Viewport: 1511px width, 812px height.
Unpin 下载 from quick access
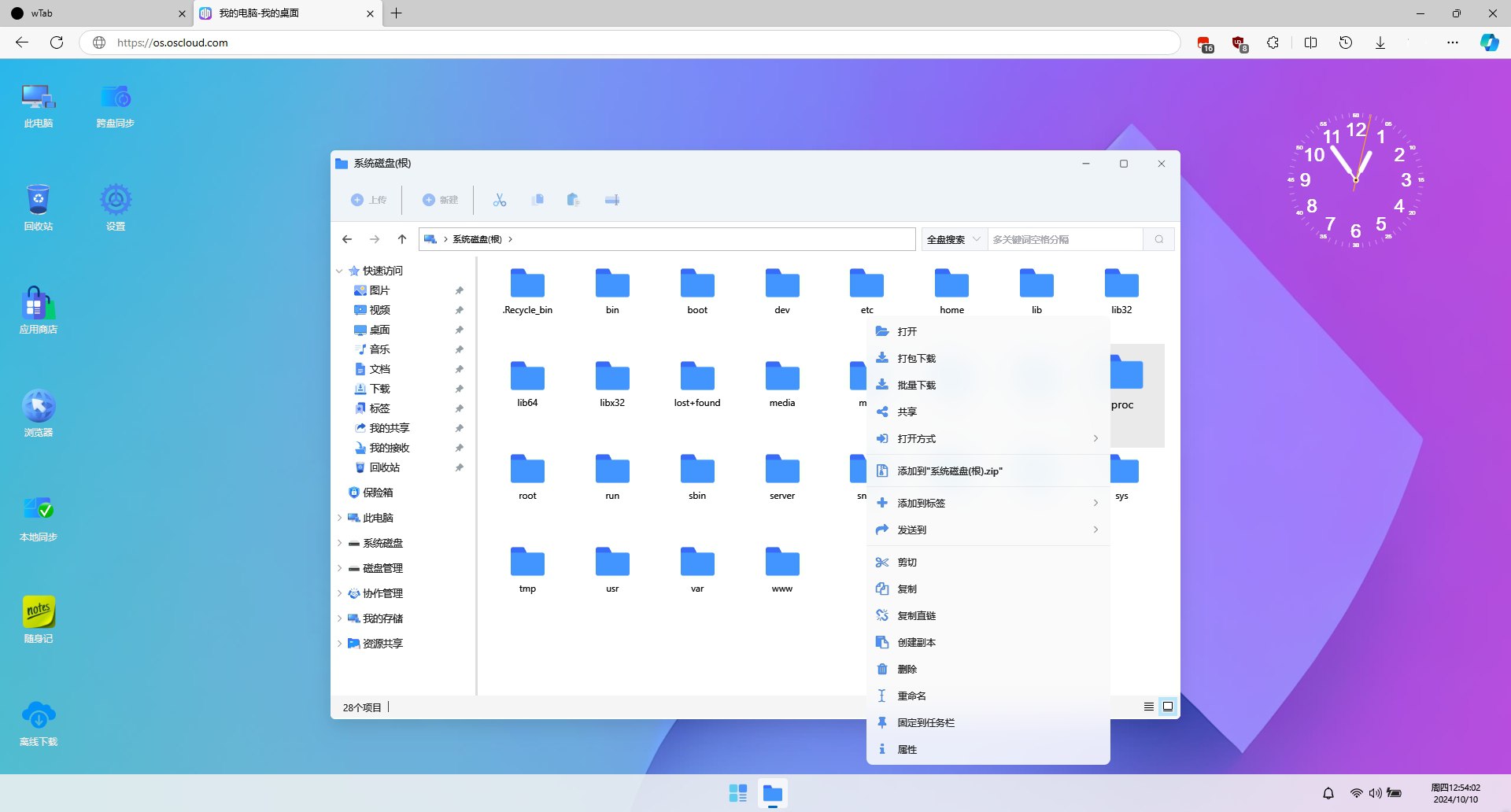coord(460,389)
